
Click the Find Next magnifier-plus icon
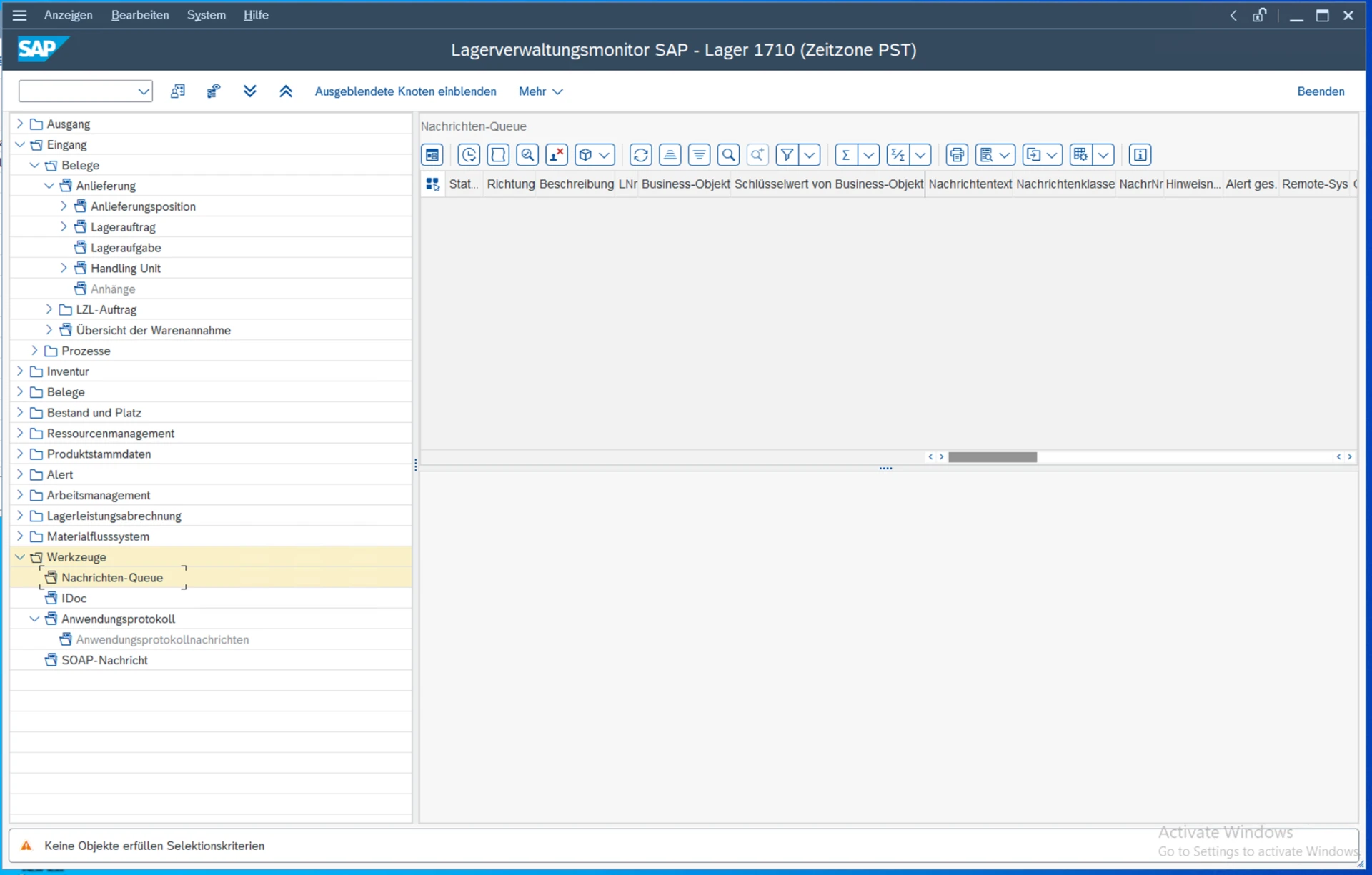click(x=758, y=155)
